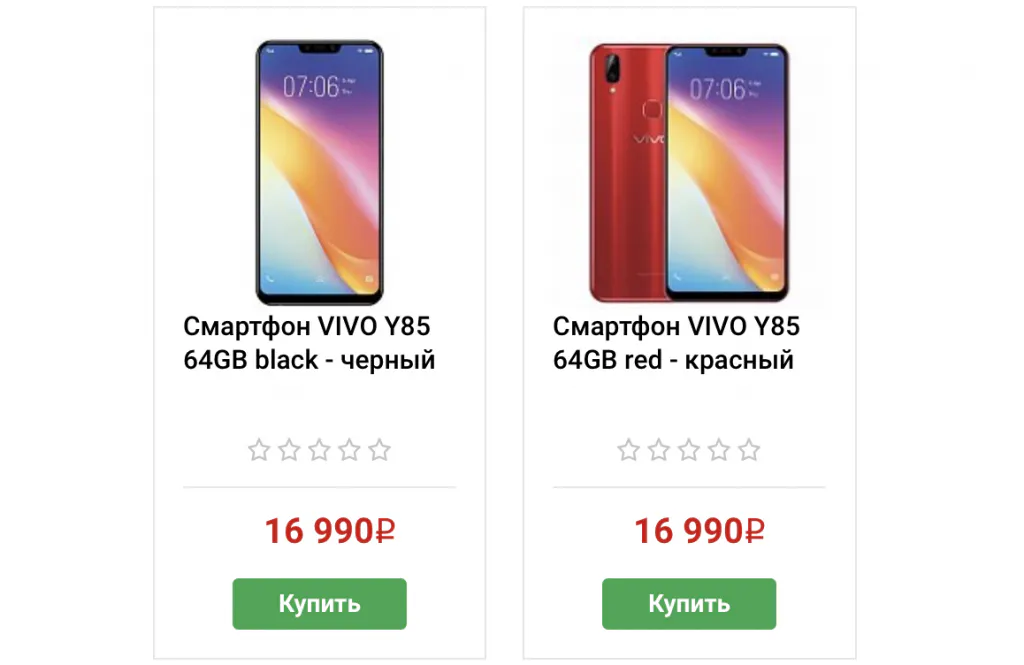Screen dimensions: 1024x665
Task: Click Купить for the black VIVO Y85
Action: coord(319,604)
